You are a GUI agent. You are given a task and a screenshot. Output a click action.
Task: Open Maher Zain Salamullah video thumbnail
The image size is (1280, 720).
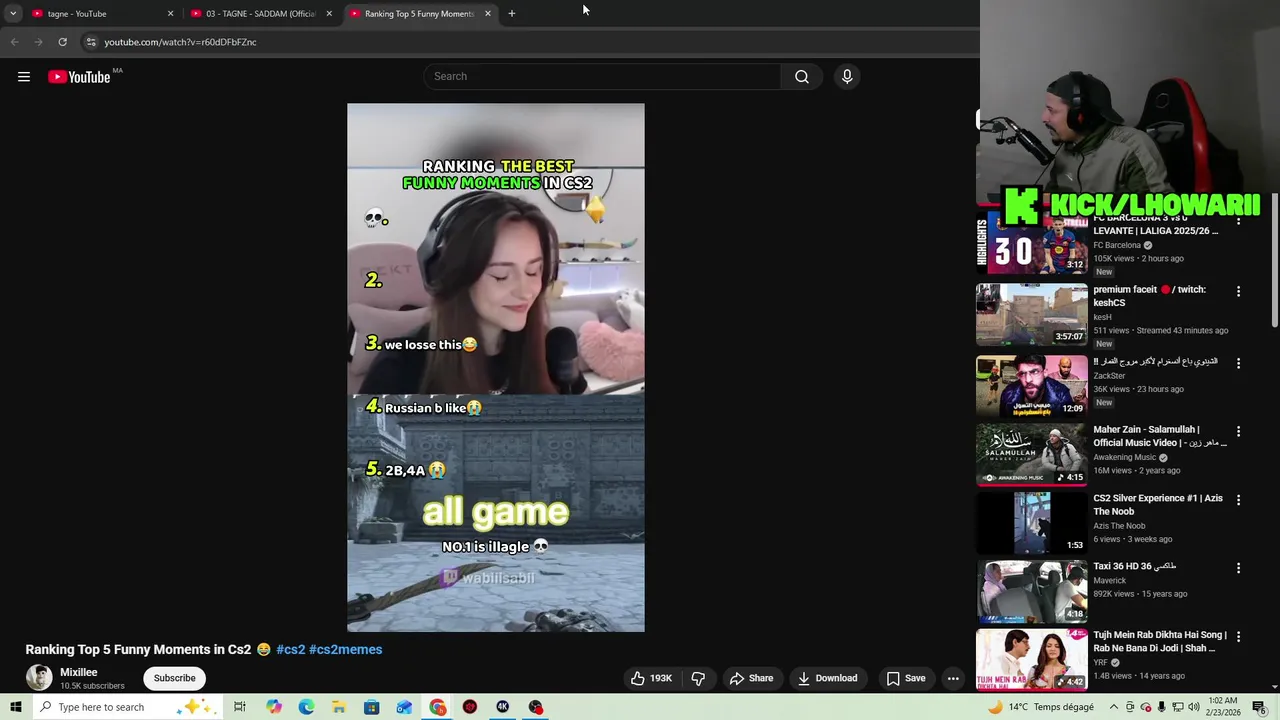(1032, 454)
